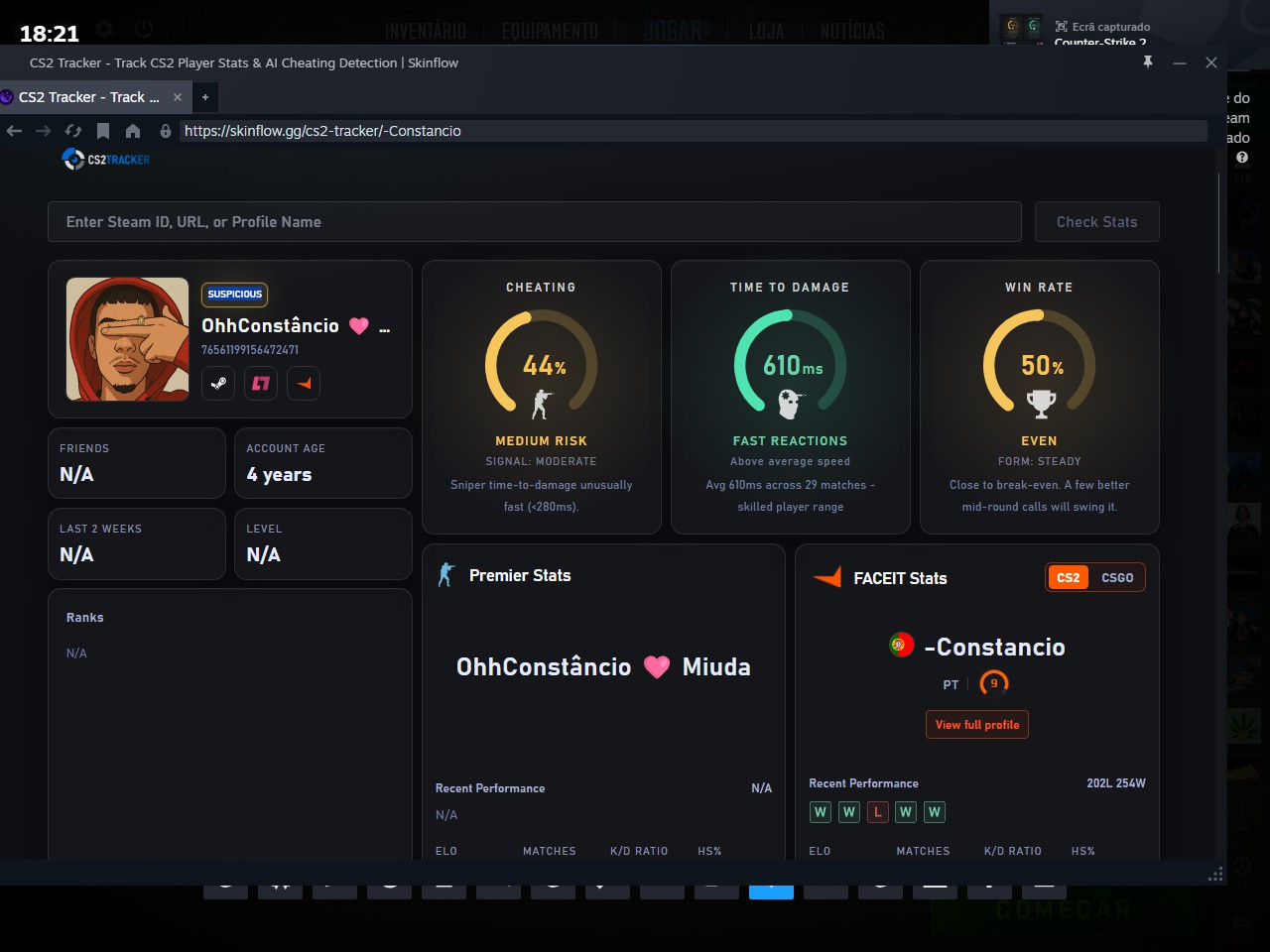Open the OhhConstâncio avatar picture
The width and height of the screenshot is (1270, 952).
click(127, 339)
